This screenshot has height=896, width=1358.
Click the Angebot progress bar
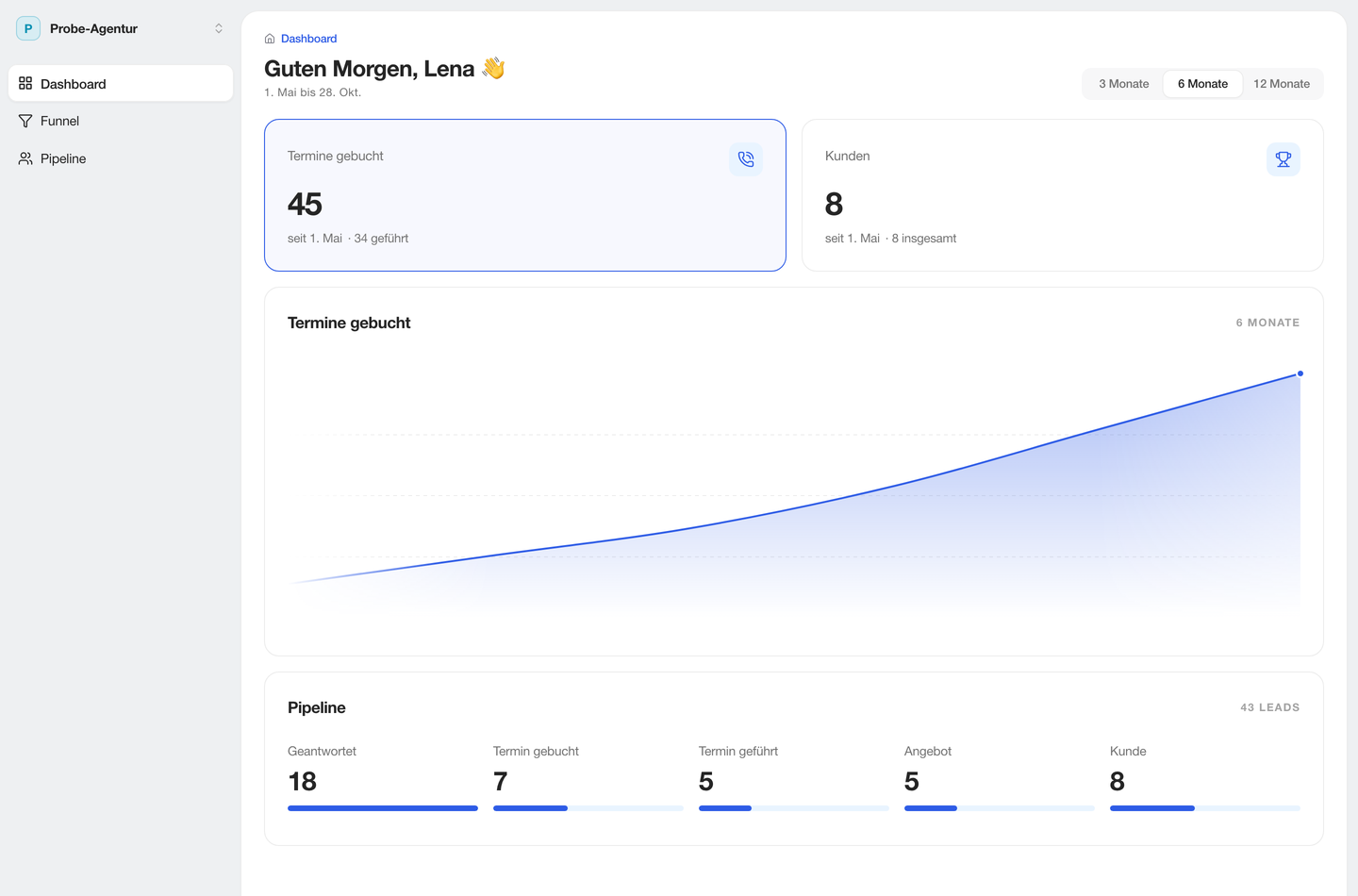1000,808
